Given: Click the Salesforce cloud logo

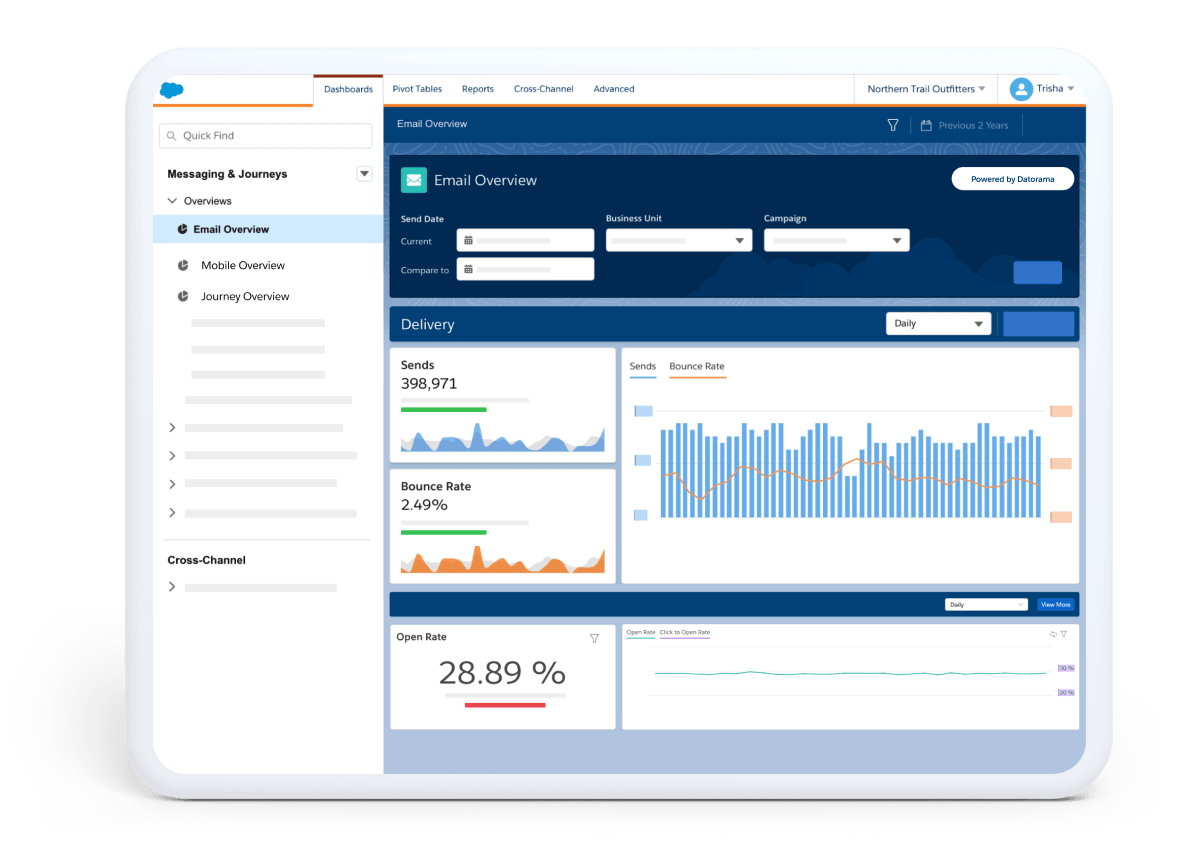Looking at the screenshot, I should pos(171,90).
